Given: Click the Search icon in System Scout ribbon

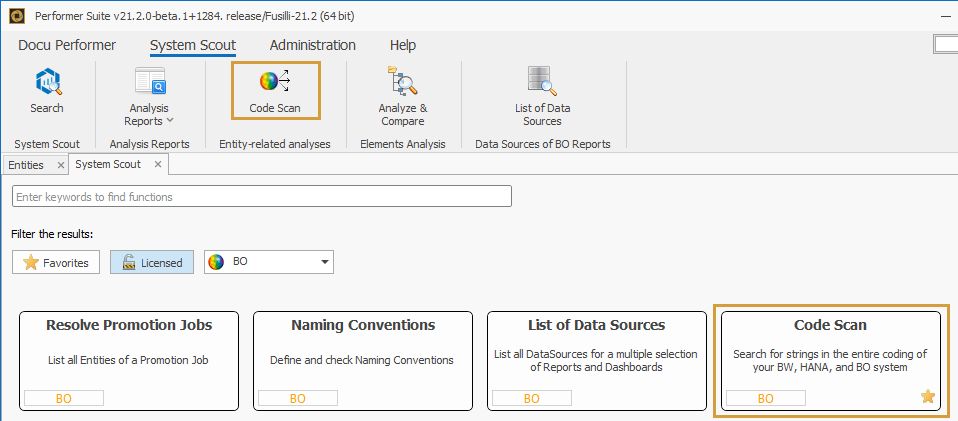Looking at the screenshot, I should pos(47,83).
